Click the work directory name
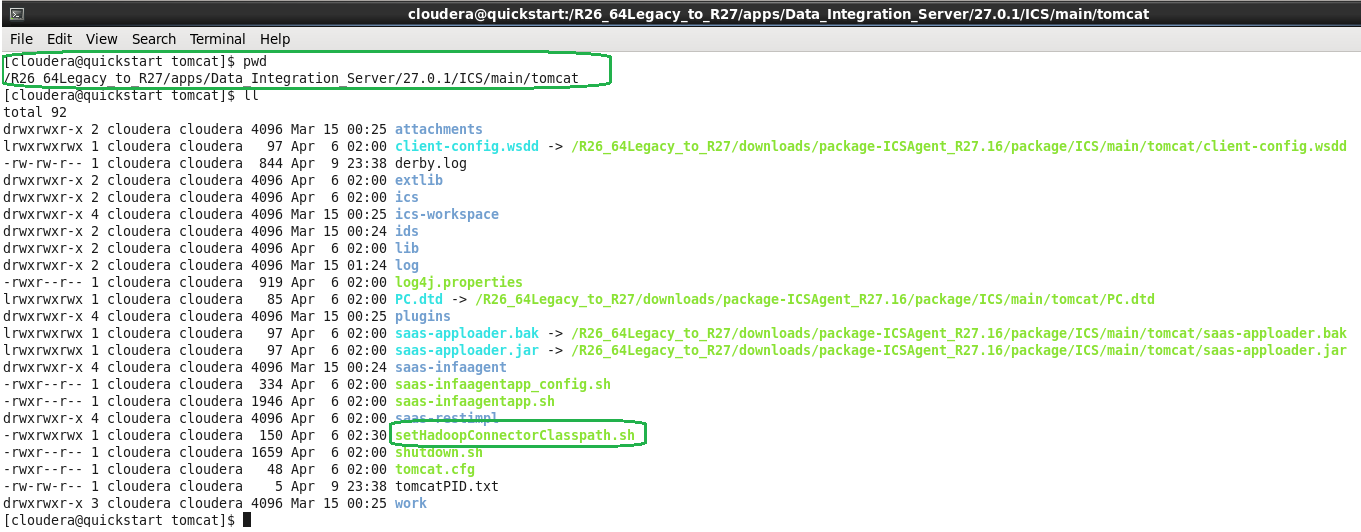This screenshot has width=1361, height=532. coord(411,503)
